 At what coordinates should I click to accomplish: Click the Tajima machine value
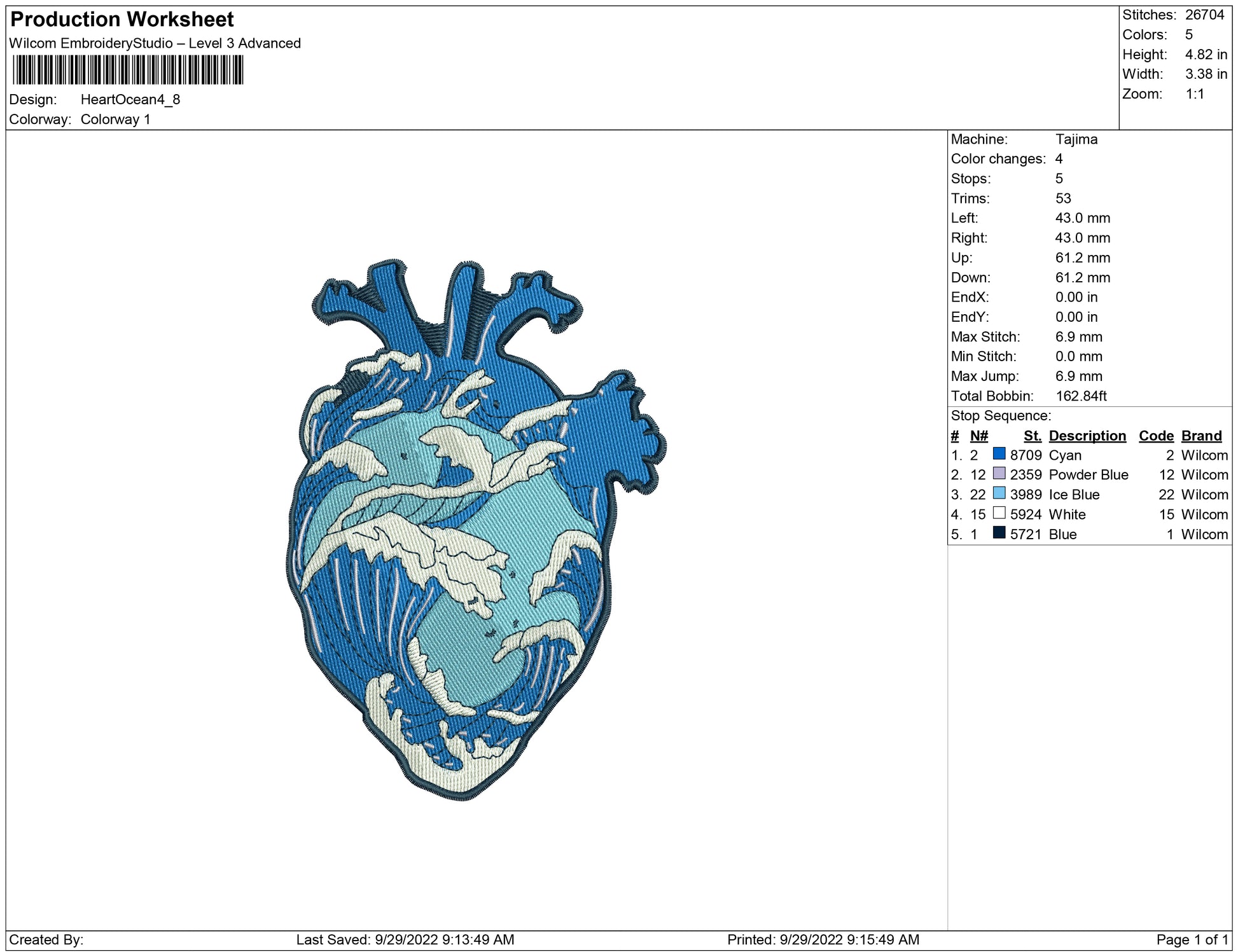pyautogui.click(x=1076, y=139)
